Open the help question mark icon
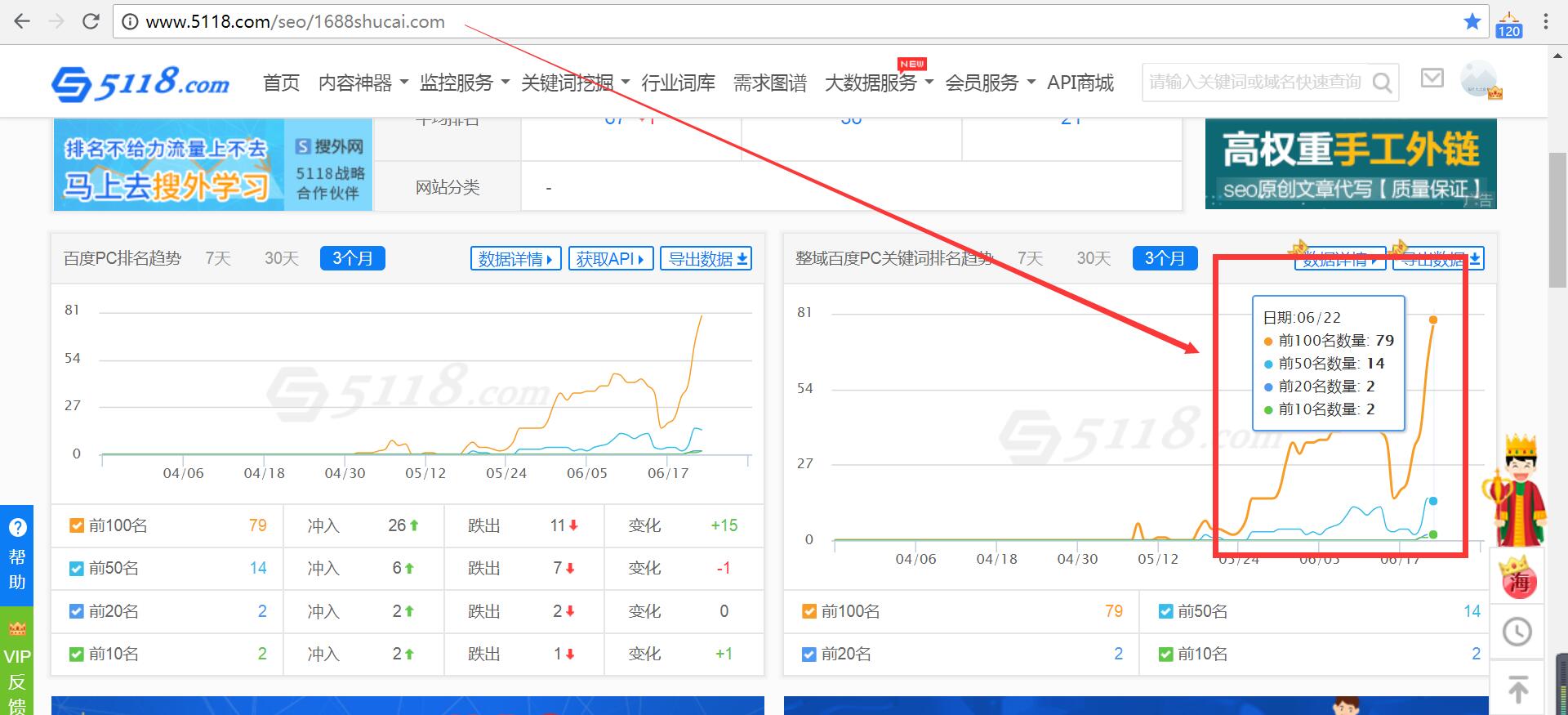The height and width of the screenshot is (715, 1568). [x=17, y=528]
